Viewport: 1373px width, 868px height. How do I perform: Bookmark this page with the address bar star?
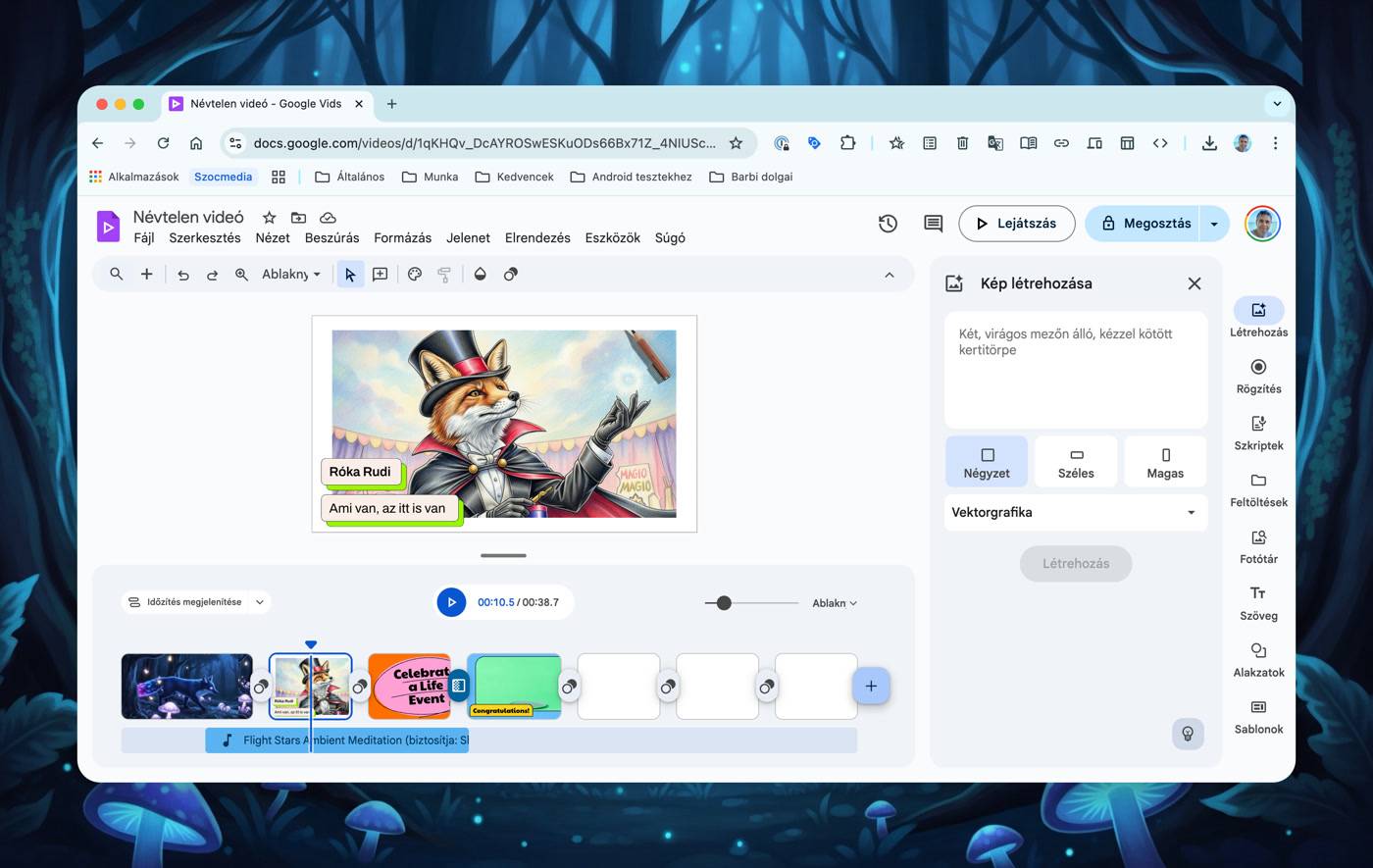(736, 143)
